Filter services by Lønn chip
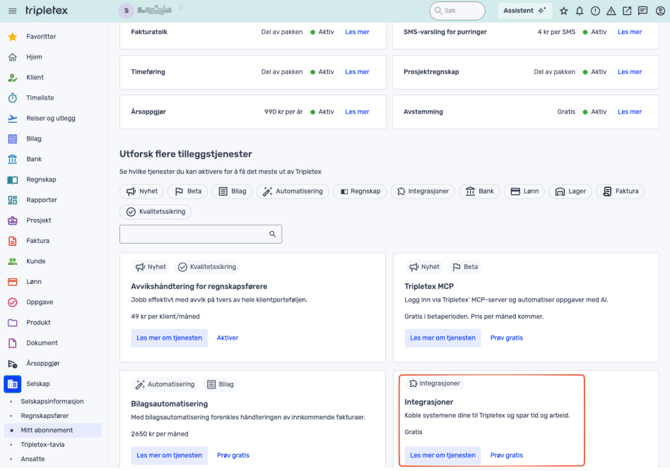 tap(525, 191)
